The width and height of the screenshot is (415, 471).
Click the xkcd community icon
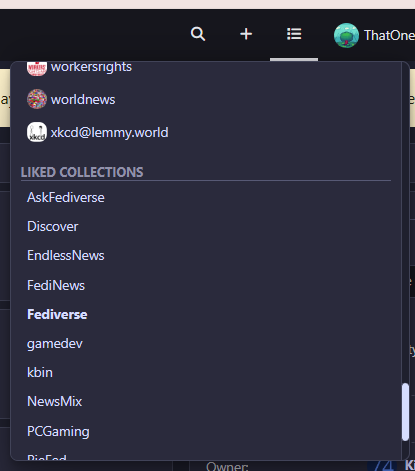click(x=37, y=132)
